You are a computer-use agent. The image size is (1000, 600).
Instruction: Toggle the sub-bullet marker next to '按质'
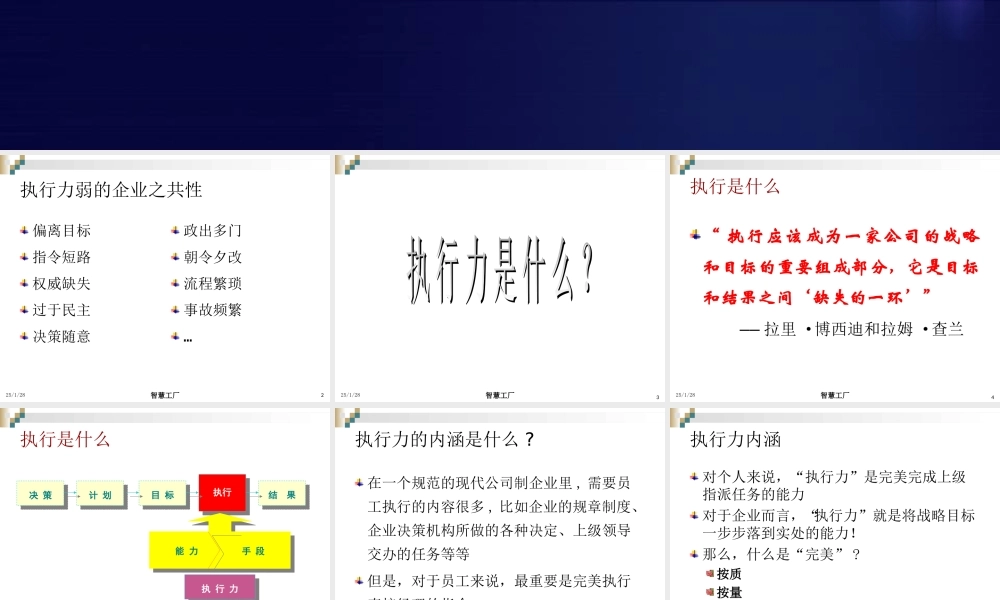point(708,574)
